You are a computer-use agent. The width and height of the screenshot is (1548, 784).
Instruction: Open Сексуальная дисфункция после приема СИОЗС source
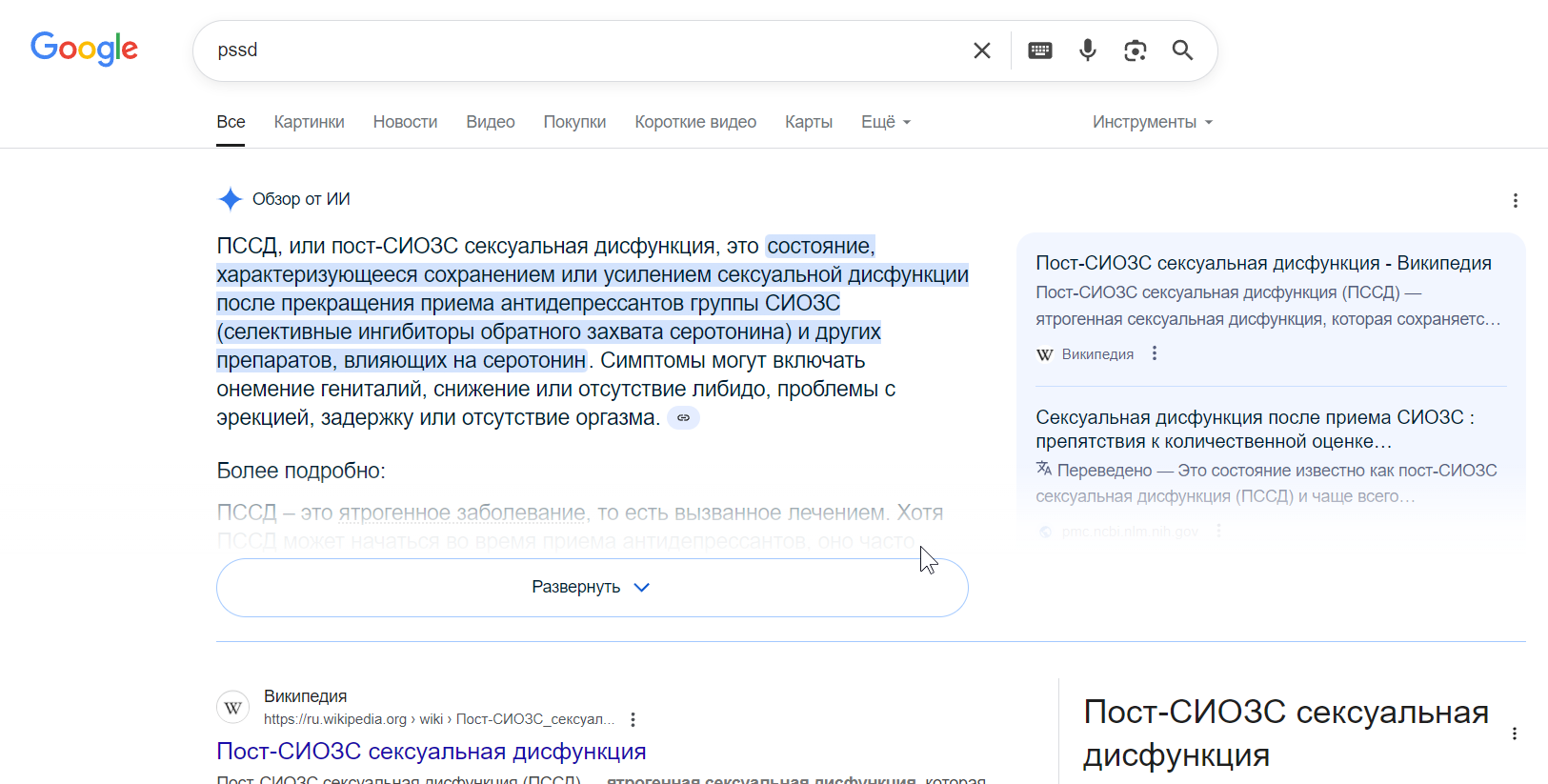[x=1255, y=429]
